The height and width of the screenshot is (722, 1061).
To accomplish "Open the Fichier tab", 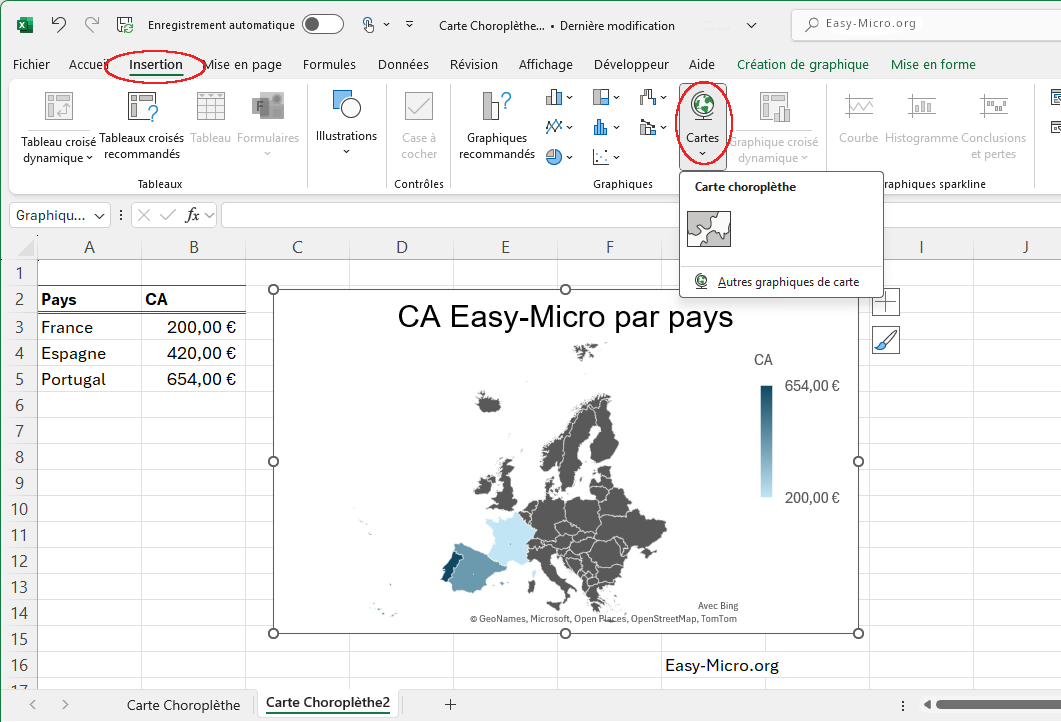I will (x=31, y=64).
